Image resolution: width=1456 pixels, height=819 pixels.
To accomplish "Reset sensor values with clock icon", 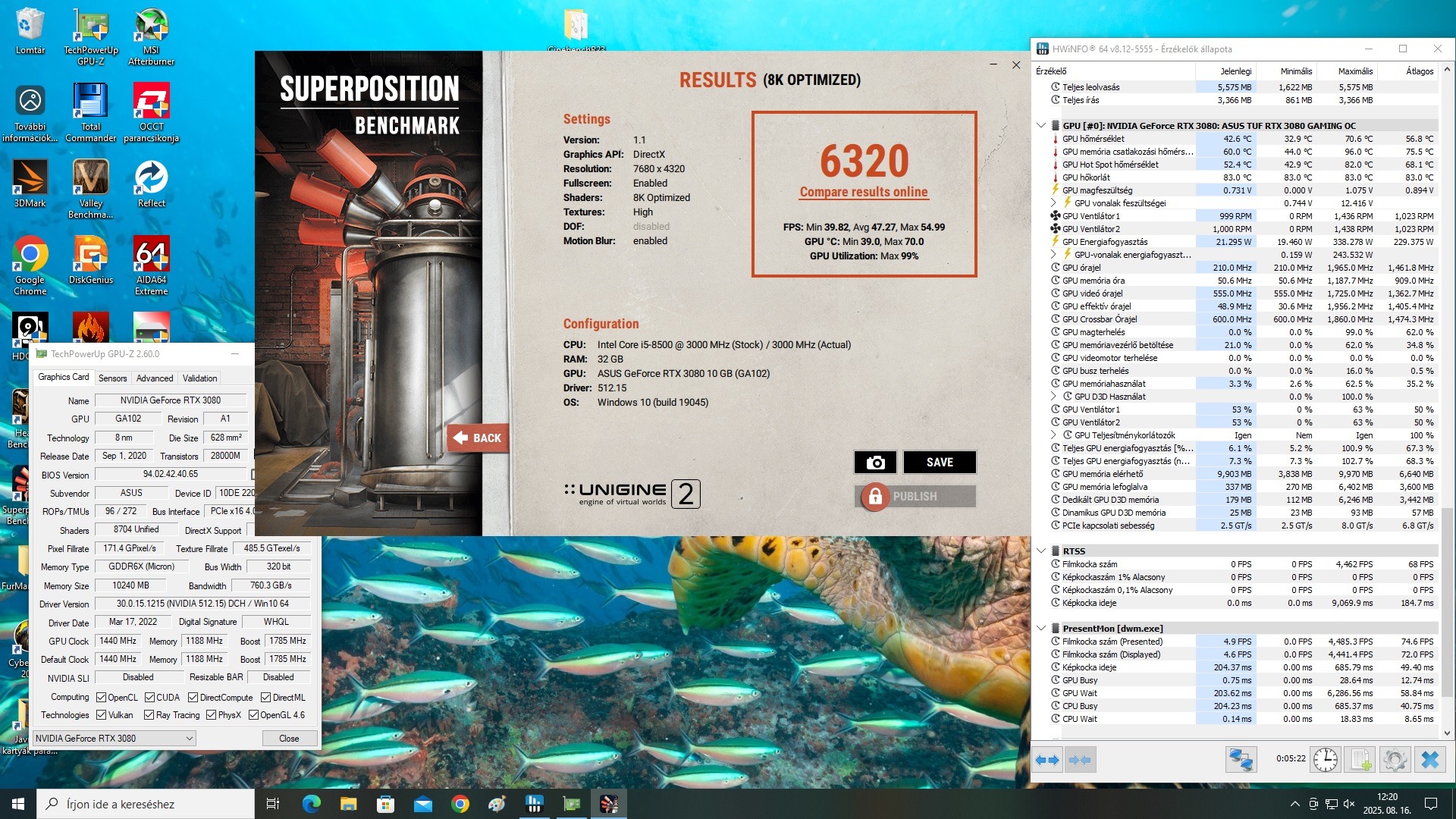I will point(1325,759).
